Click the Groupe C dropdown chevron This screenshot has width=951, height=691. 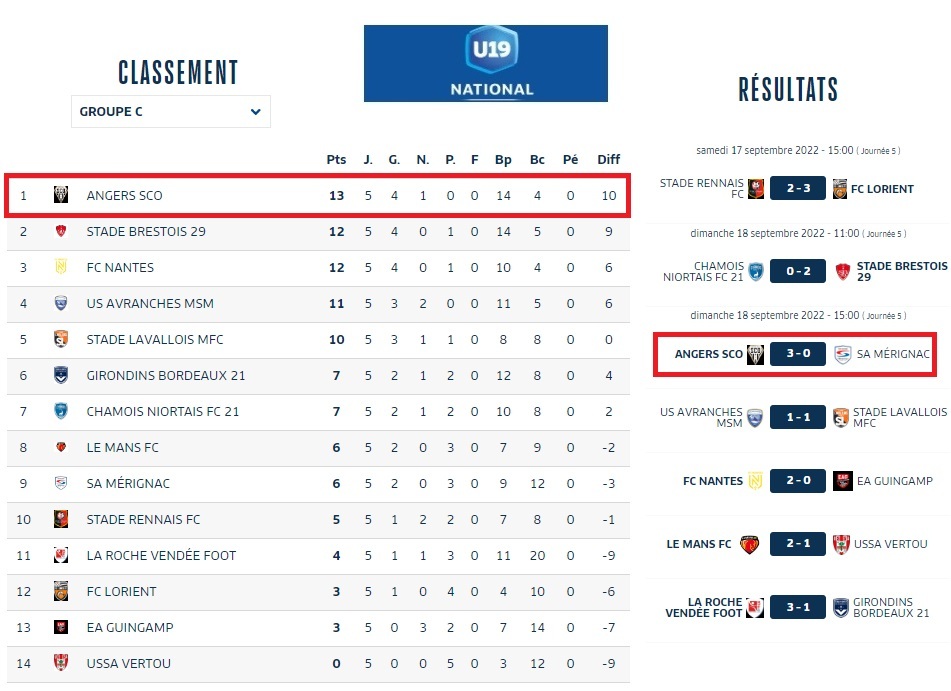click(256, 112)
